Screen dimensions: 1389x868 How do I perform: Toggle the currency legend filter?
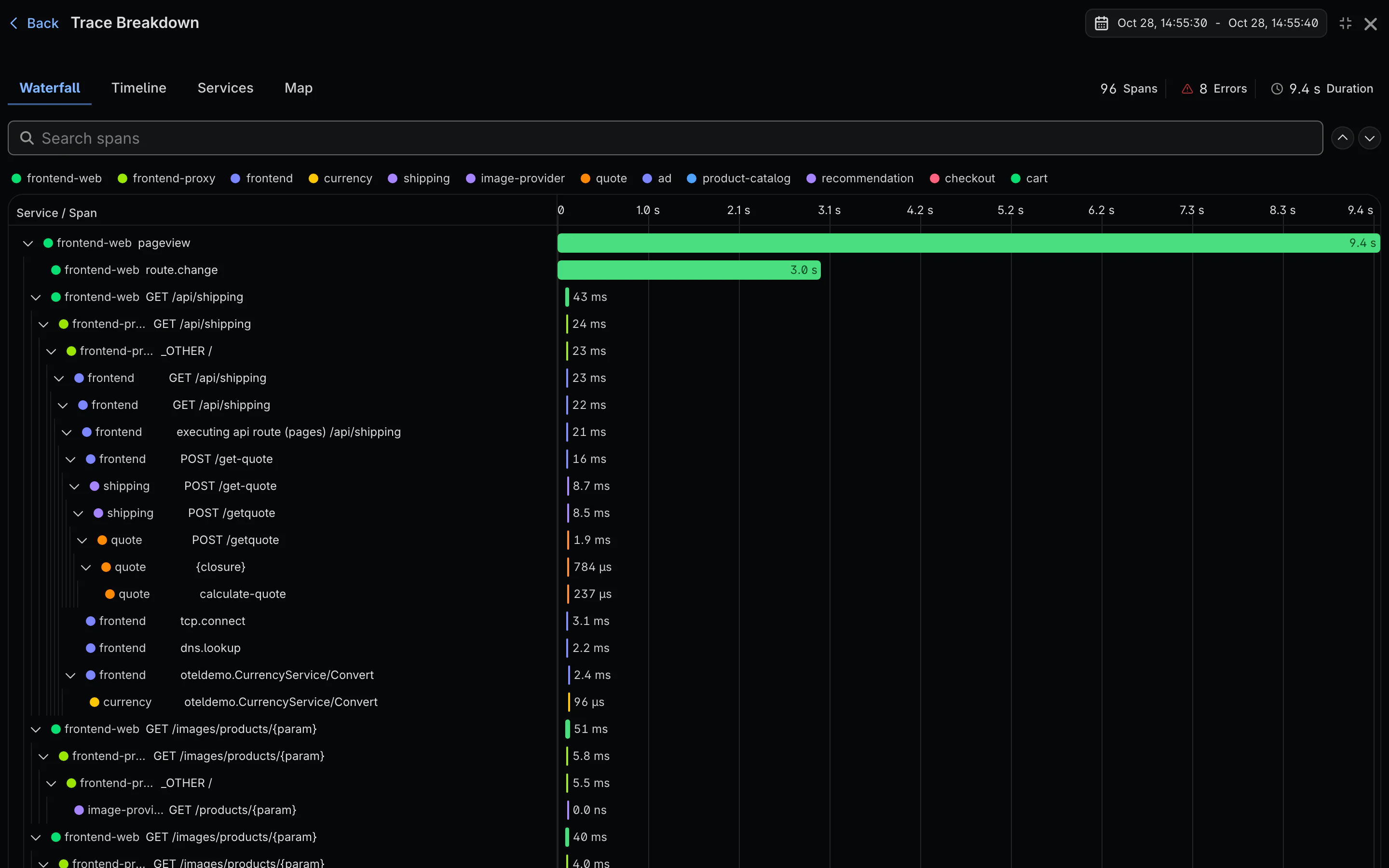click(x=340, y=178)
